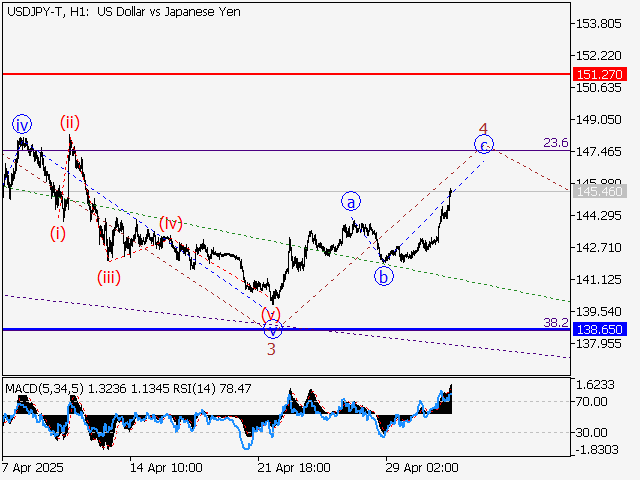Click the red (ii) wave label
The image size is (640, 480).
point(69,123)
